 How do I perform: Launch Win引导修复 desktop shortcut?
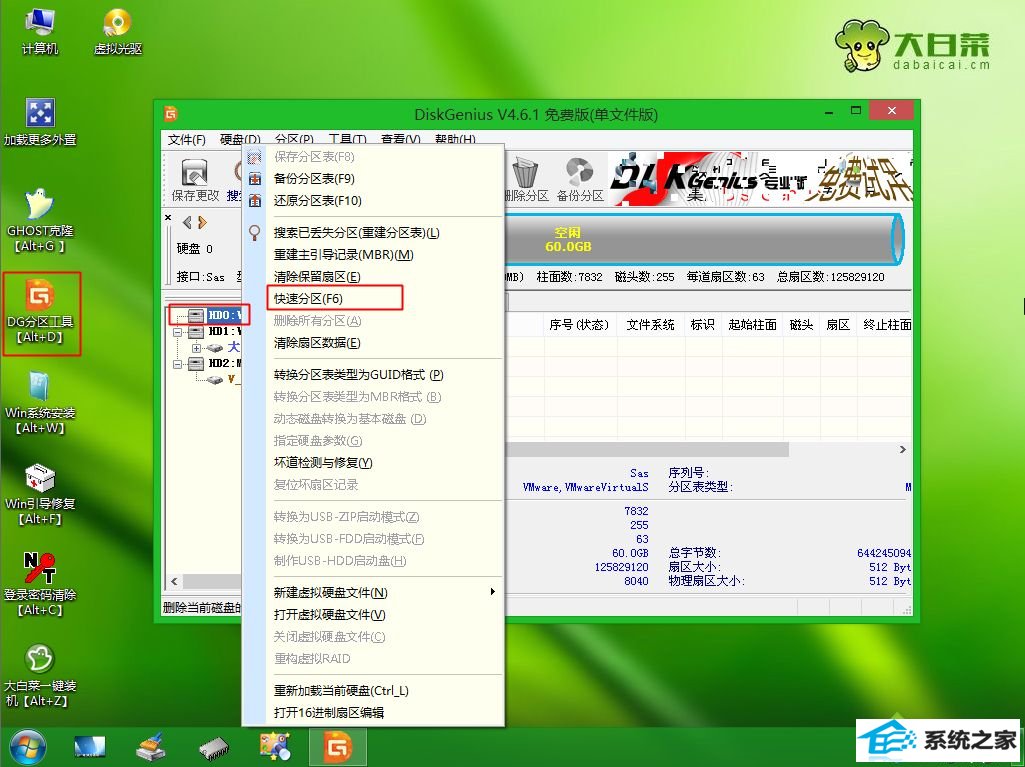point(40,494)
